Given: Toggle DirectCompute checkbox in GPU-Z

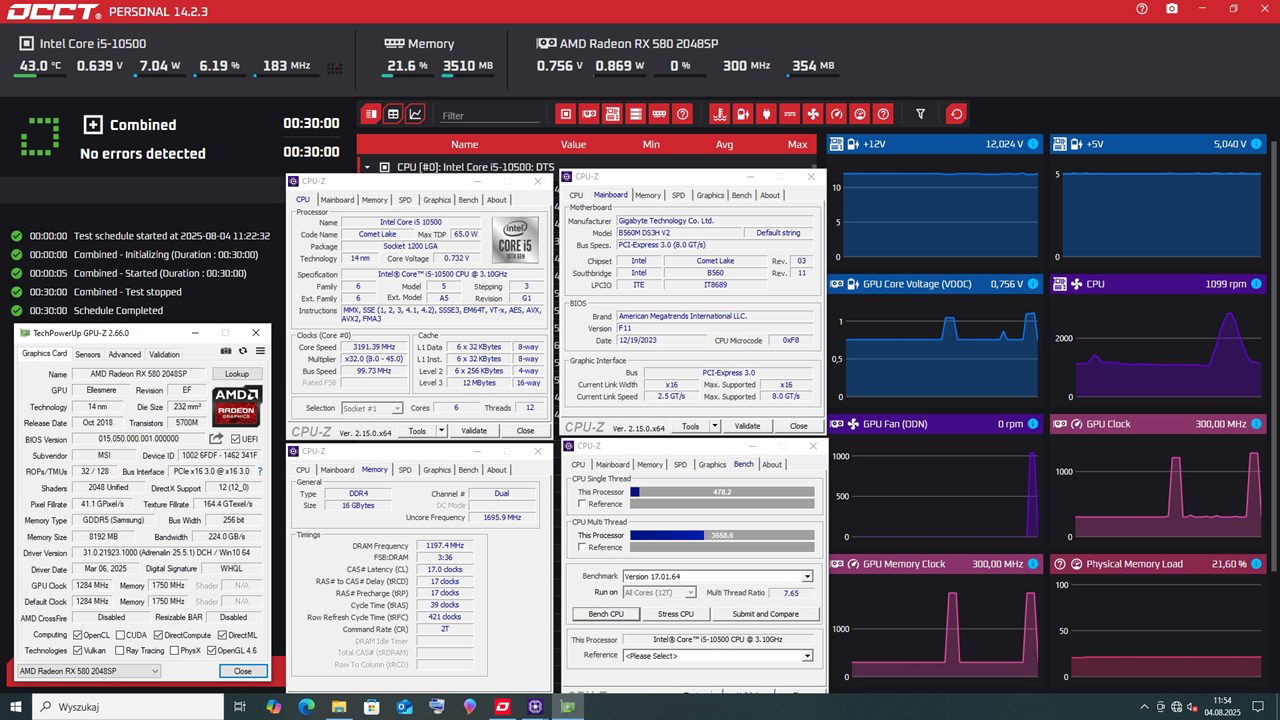Looking at the screenshot, I should 158,635.
